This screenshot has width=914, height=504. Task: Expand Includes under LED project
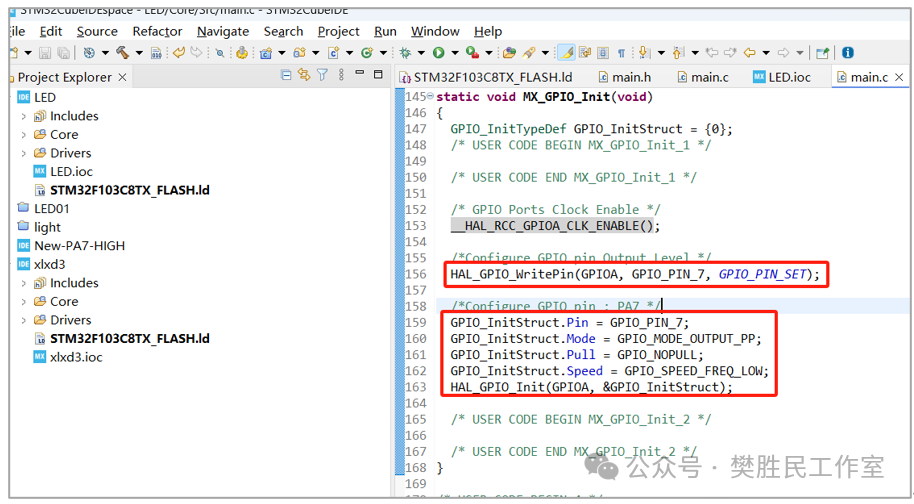(x=23, y=117)
